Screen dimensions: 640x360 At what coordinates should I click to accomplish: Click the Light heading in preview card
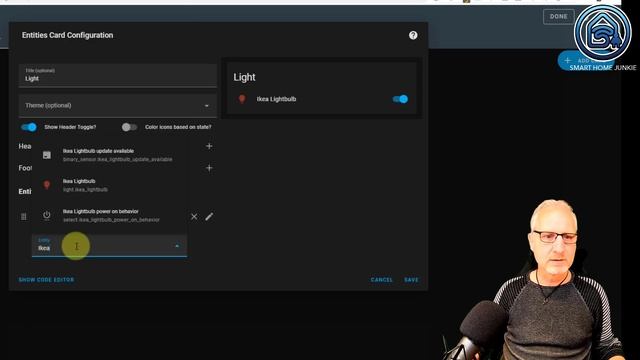coord(244,78)
